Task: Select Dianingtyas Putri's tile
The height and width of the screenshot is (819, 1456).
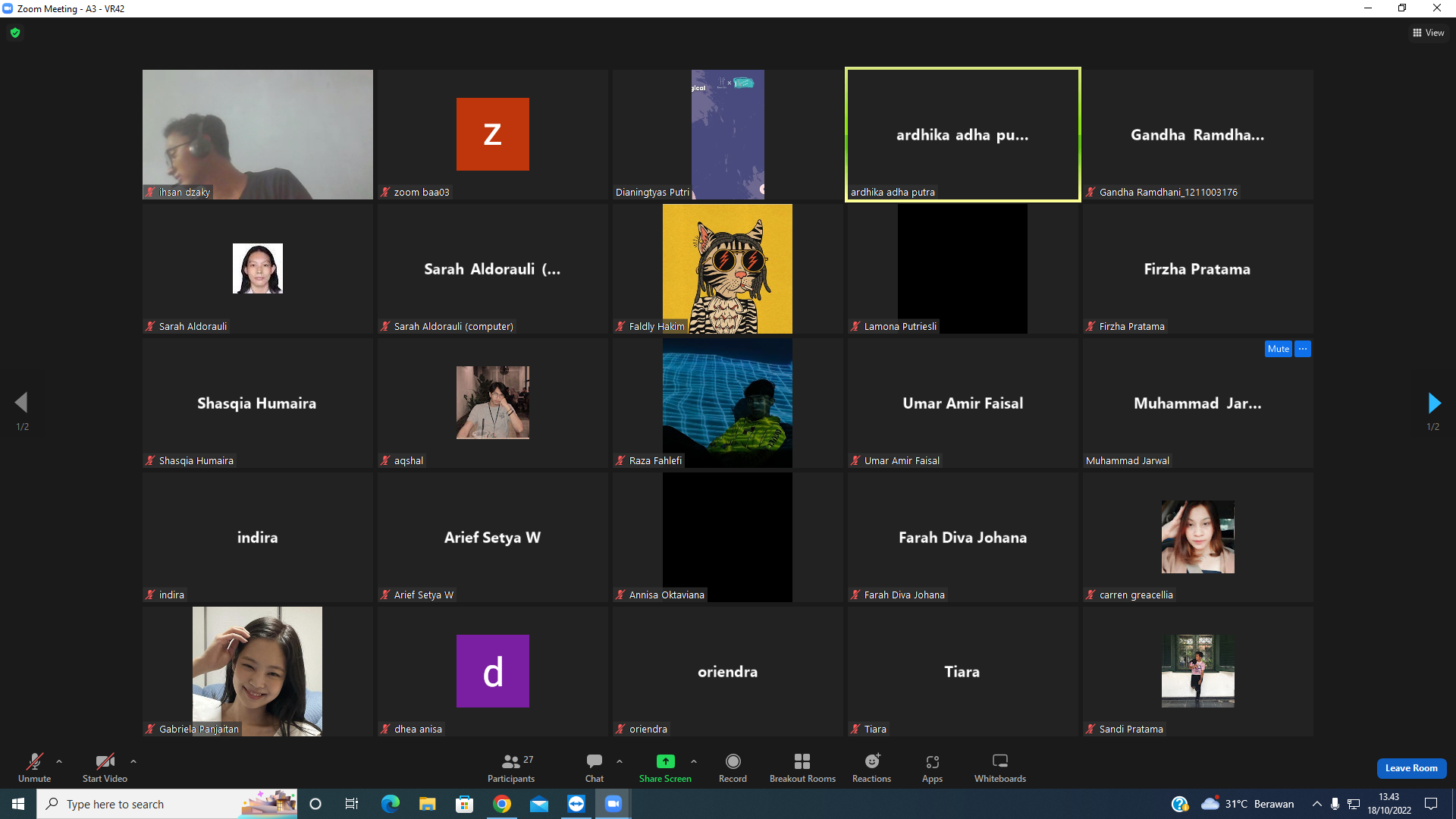Action: (728, 134)
